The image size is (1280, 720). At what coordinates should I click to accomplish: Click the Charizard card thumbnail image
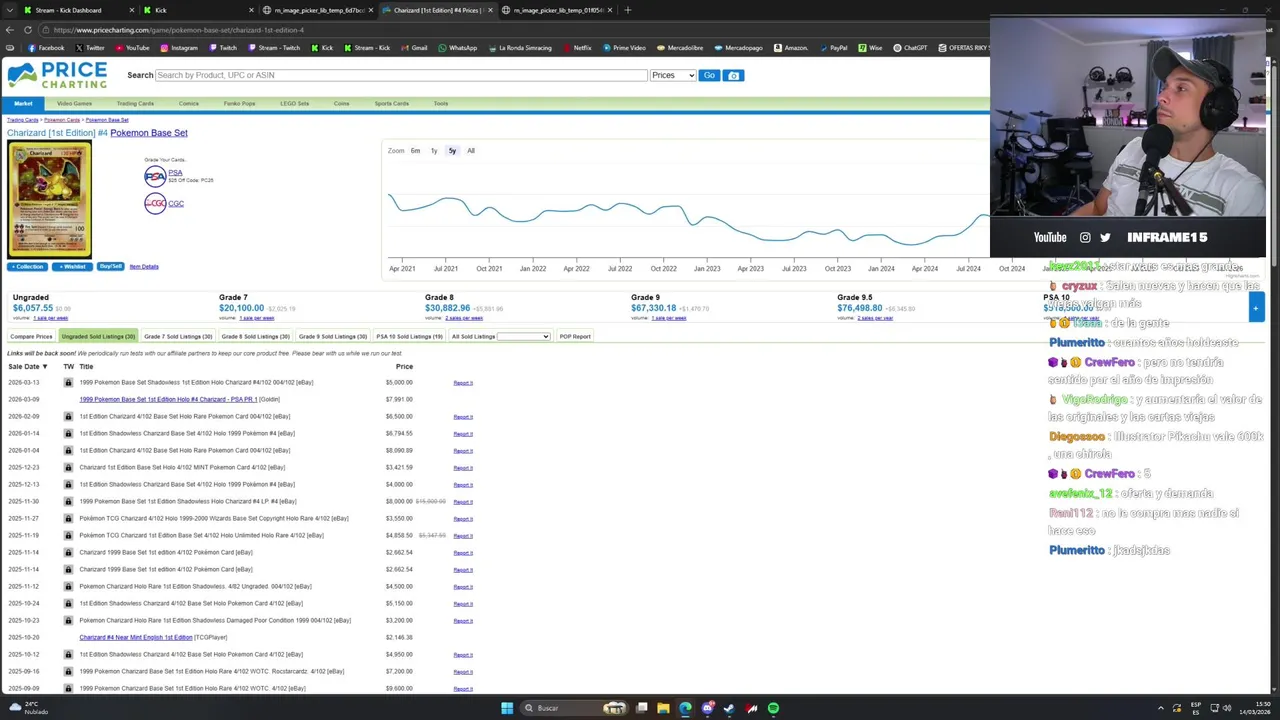49,200
